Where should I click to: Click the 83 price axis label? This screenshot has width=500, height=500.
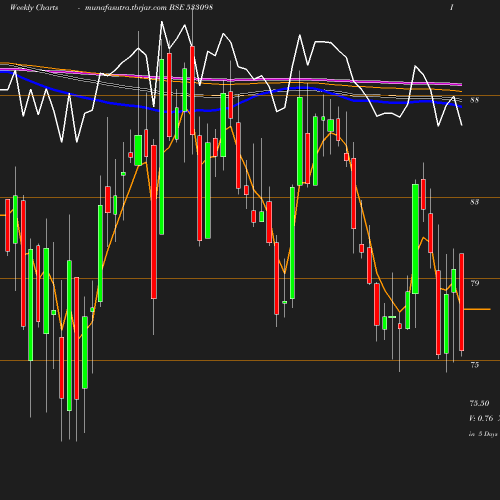474,202
